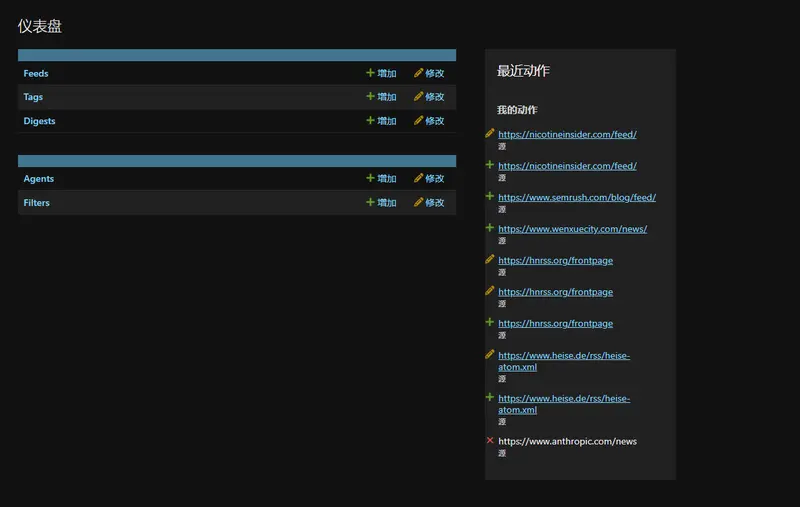Click the plus icon in the Digests row

tap(370, 121)
